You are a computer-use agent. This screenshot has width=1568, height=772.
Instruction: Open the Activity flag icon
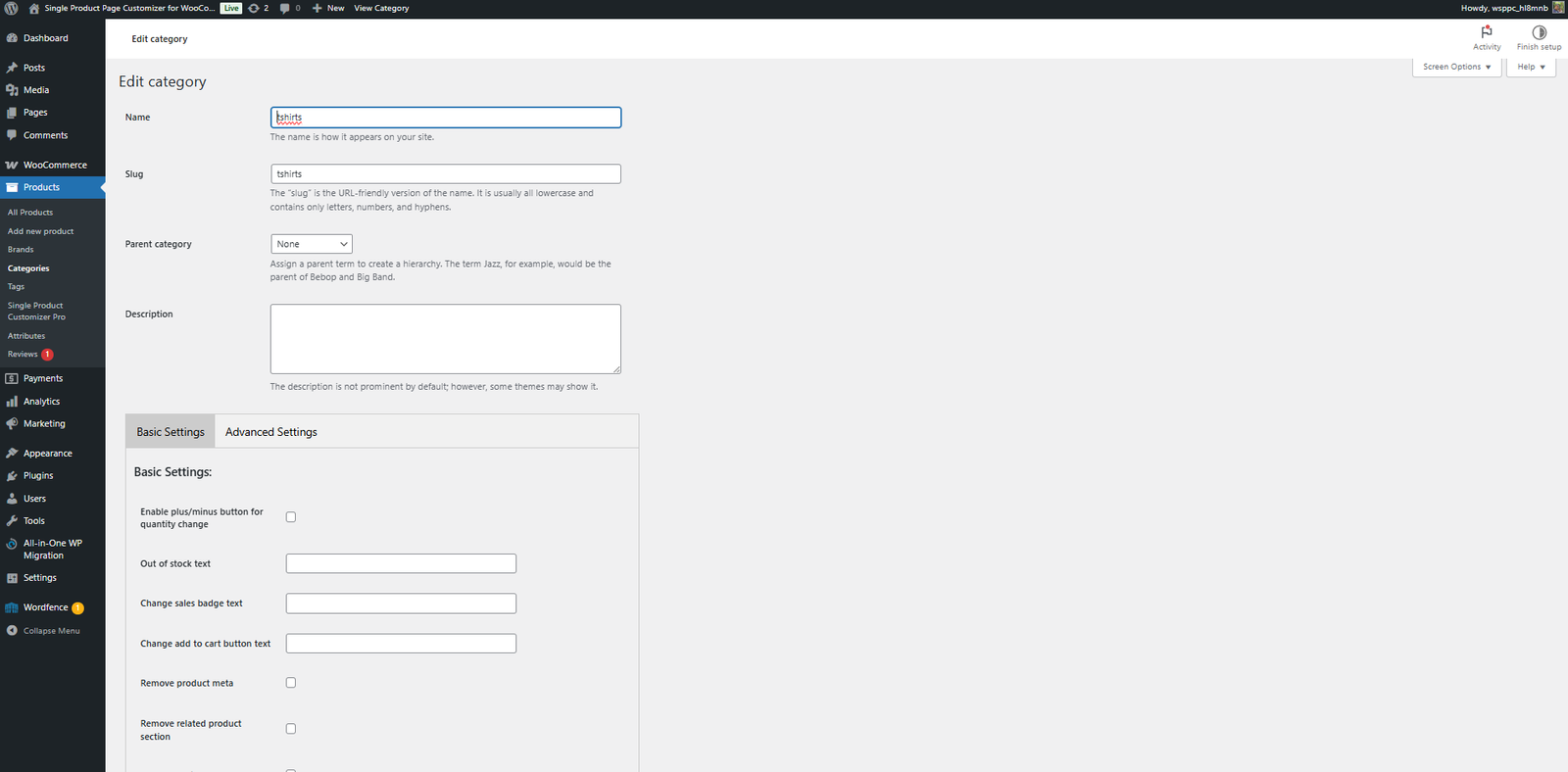click(x=1487, y=32)
